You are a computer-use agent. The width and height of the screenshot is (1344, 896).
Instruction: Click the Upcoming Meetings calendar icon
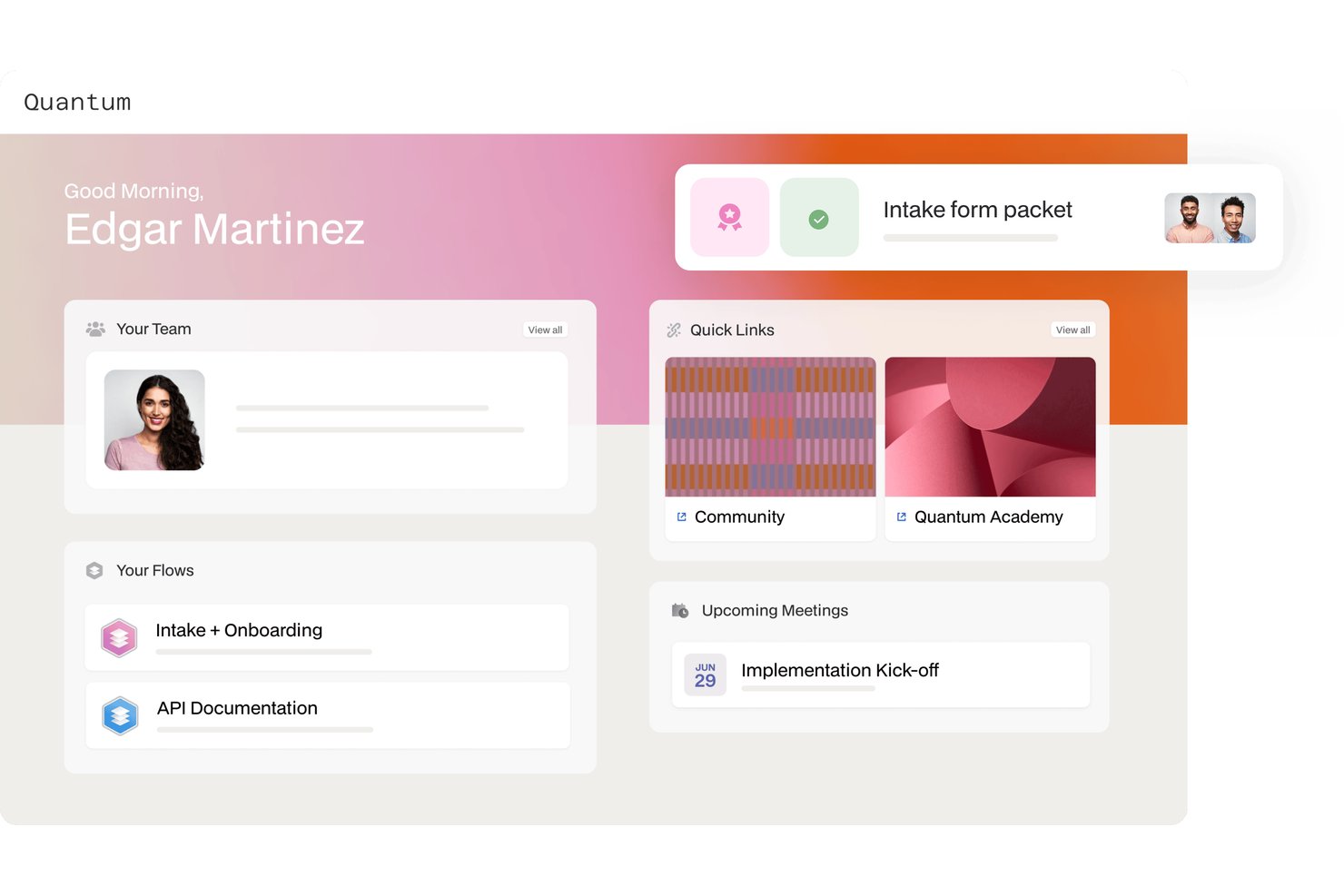679,610
